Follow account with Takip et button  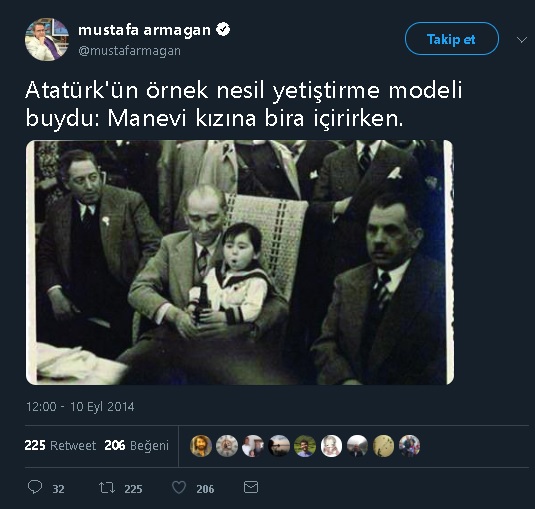click(452, 39)
